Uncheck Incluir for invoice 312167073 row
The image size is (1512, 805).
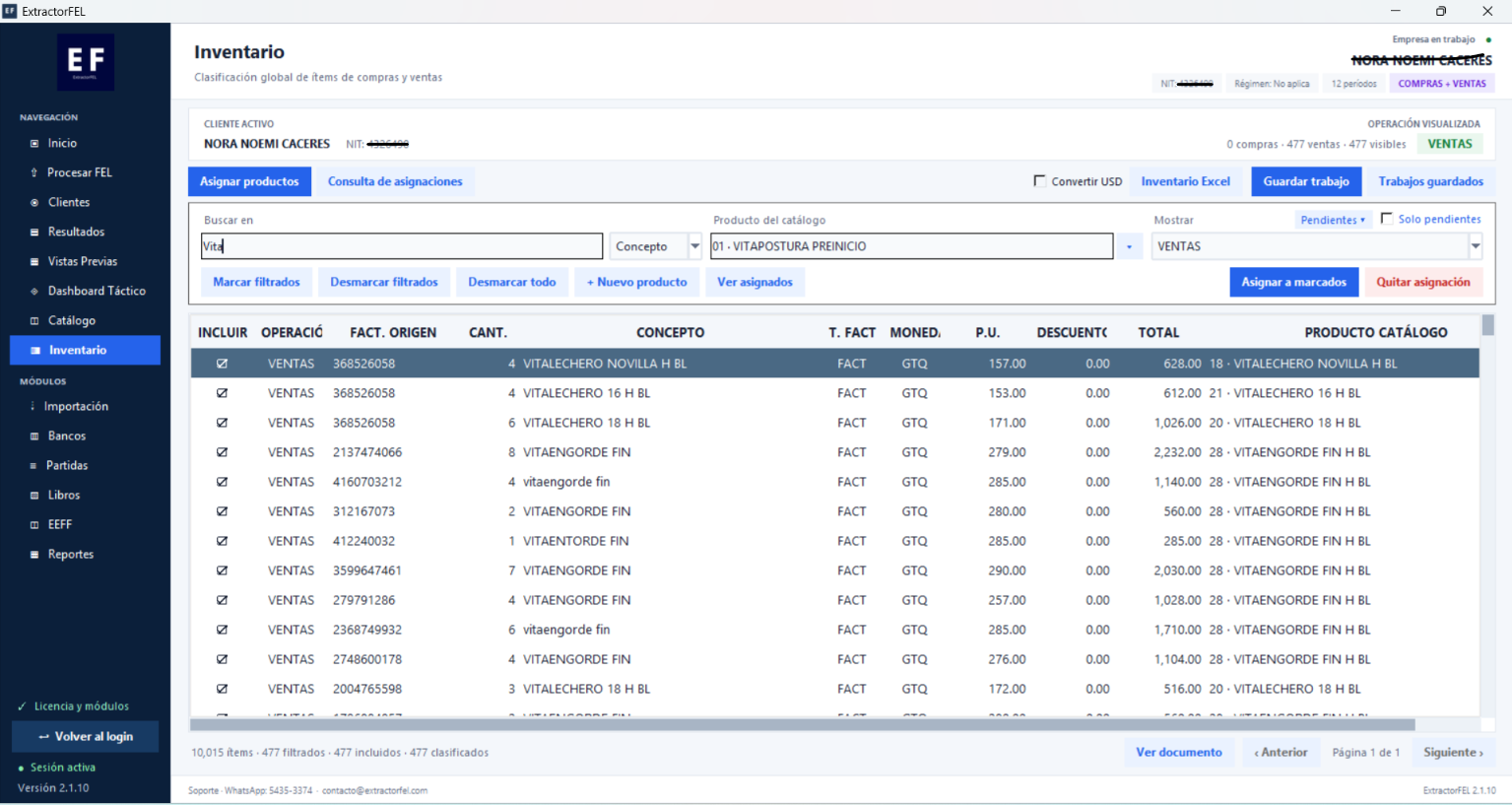[x=222, y=511]
